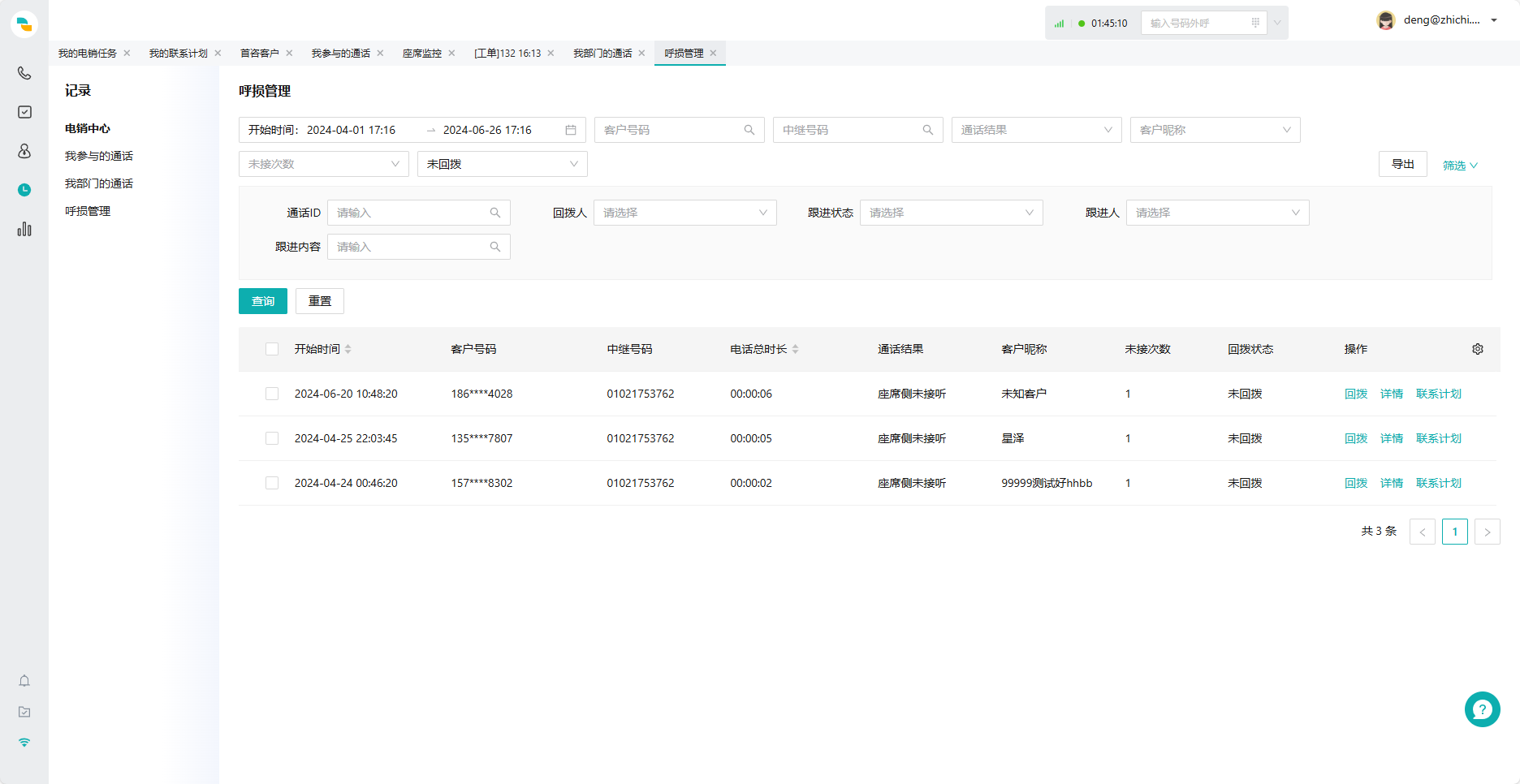Open the 跟进人 dropdown

[x=1217, y=213]
